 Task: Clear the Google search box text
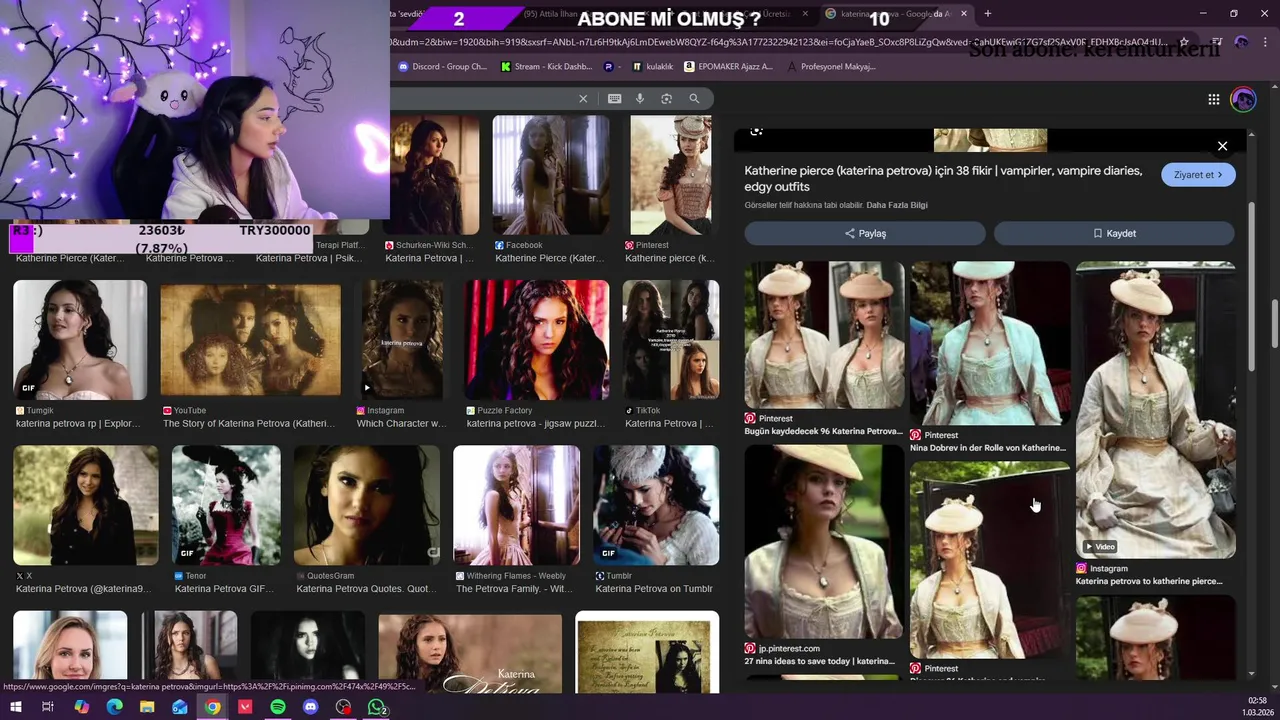tap(583, 99)
